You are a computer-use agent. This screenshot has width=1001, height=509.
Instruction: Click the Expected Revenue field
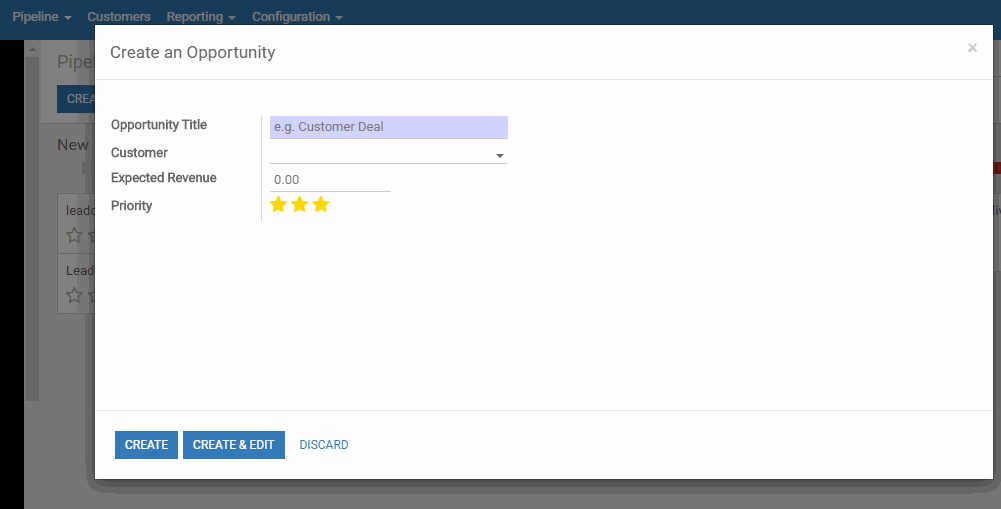330,180
